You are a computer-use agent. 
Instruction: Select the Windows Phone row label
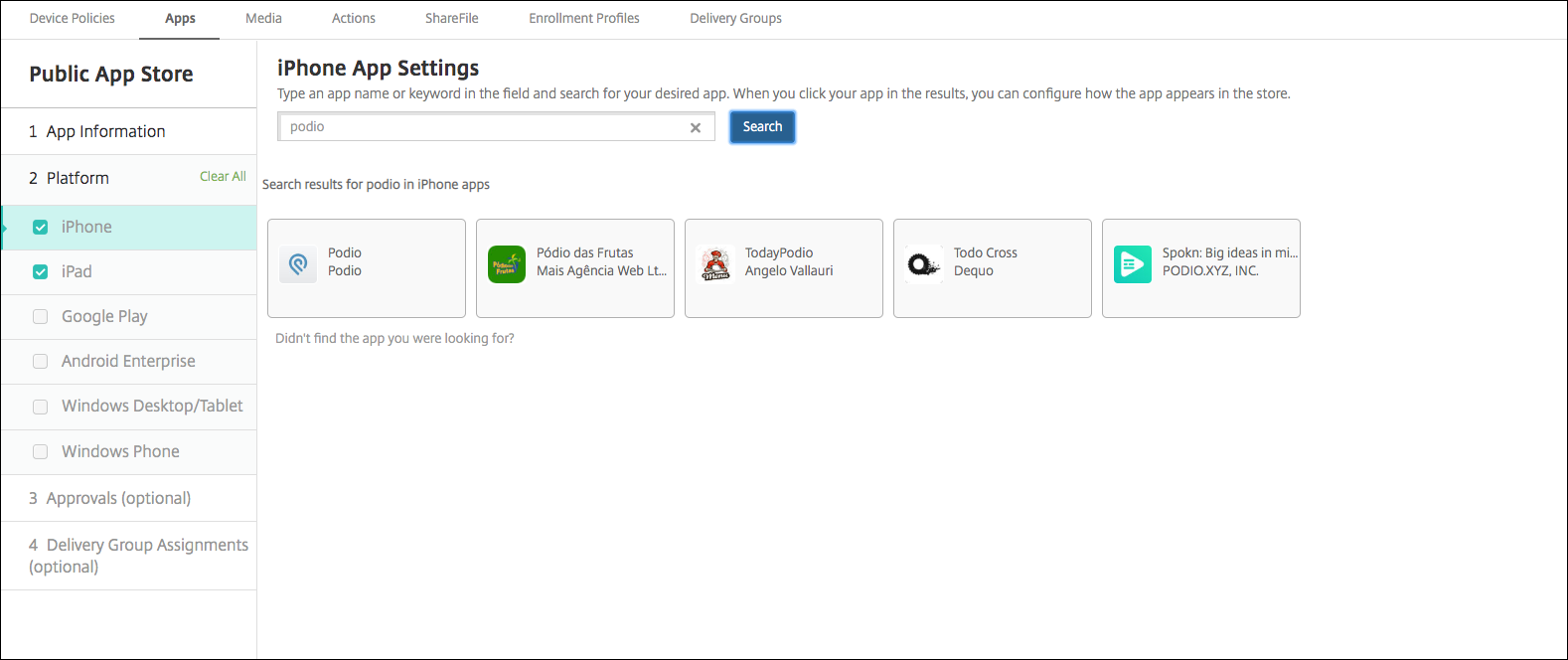[x=120, y=451]
